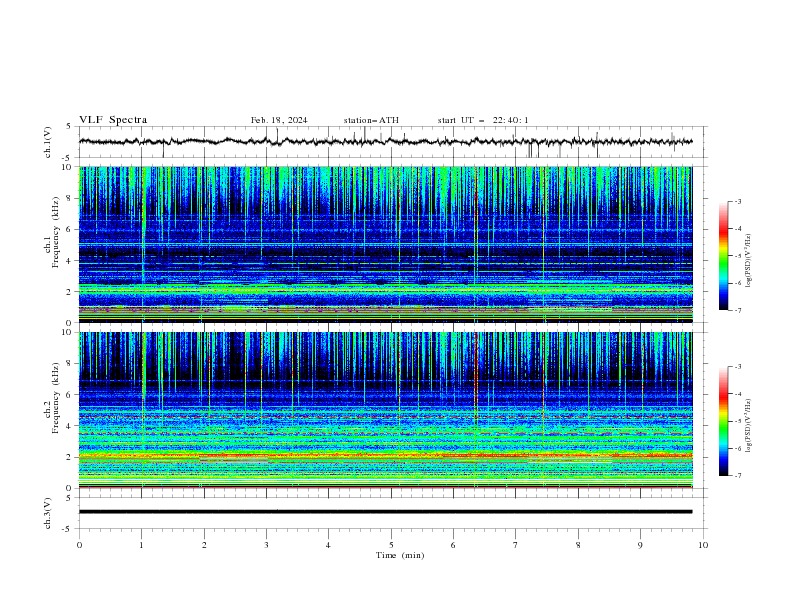Click the ch.1 spectrogram panel
This screenshot has width=792, height=612.
(386, 244)
